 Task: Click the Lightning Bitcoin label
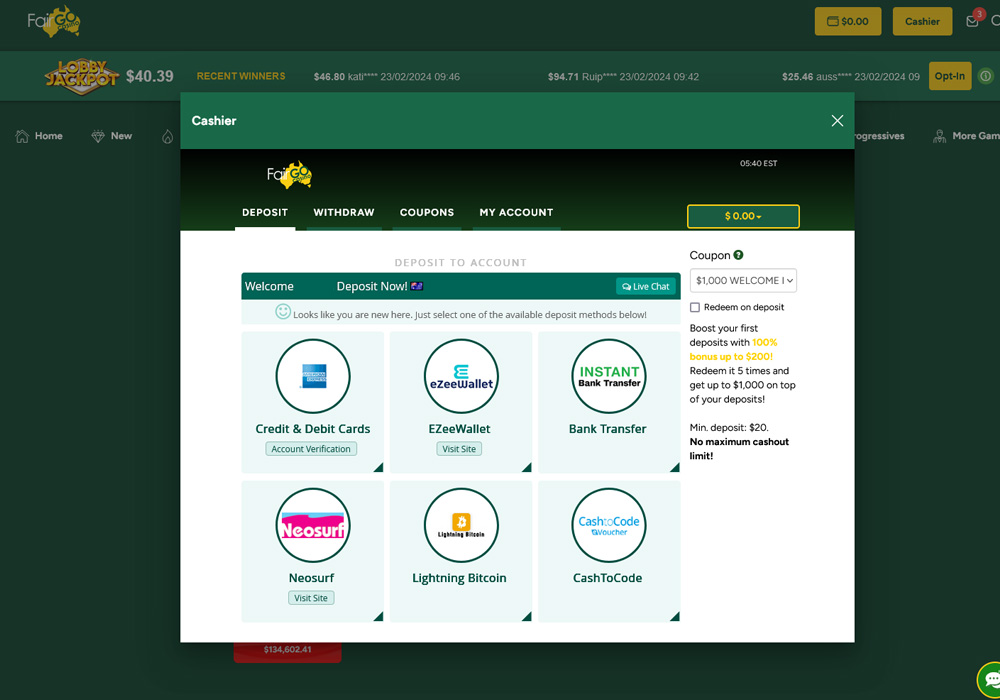(x=459, y=578)
